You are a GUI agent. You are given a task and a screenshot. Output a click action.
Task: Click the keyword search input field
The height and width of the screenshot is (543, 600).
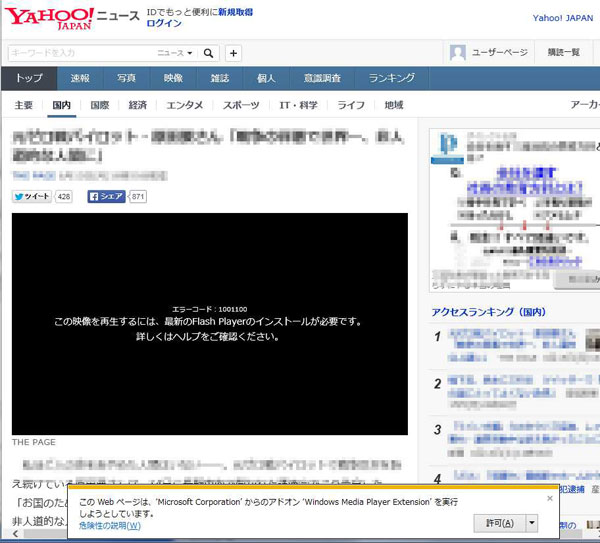[80, 53]
